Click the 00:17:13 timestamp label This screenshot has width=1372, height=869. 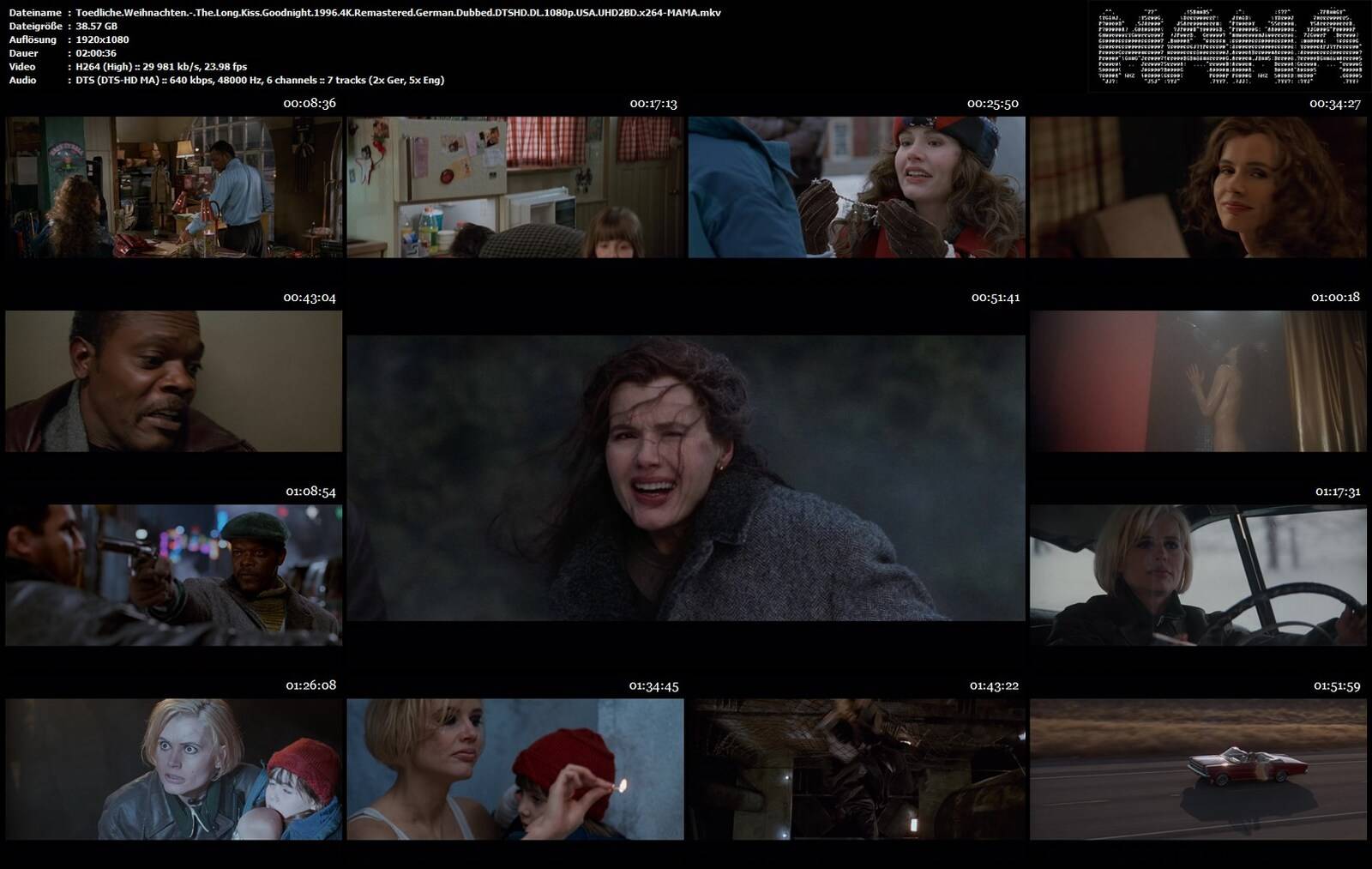(653, 103)
